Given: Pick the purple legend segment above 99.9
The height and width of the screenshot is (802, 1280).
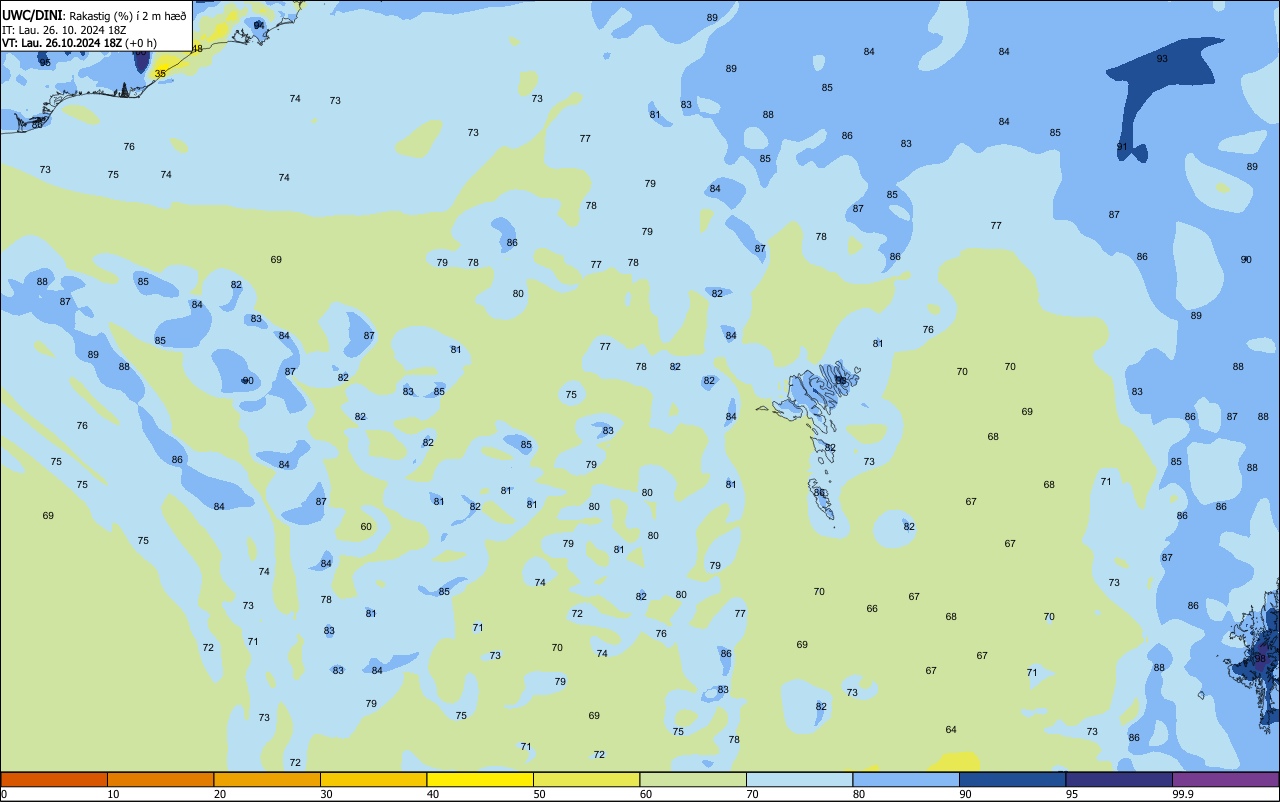Looking at the screenshot, I should pyautogui.click(x=1225, y=779).
